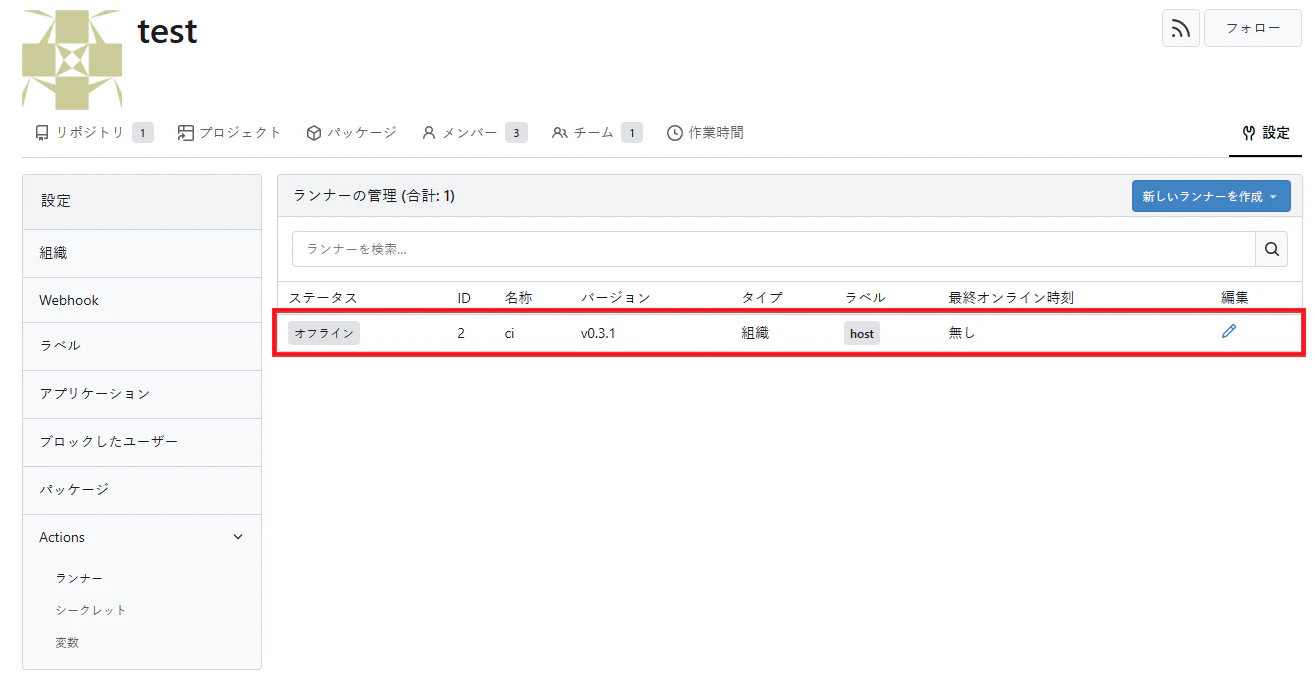Click the 組織 type cell in runner row
The image size is (1315, 691).
tap(755, 333)
